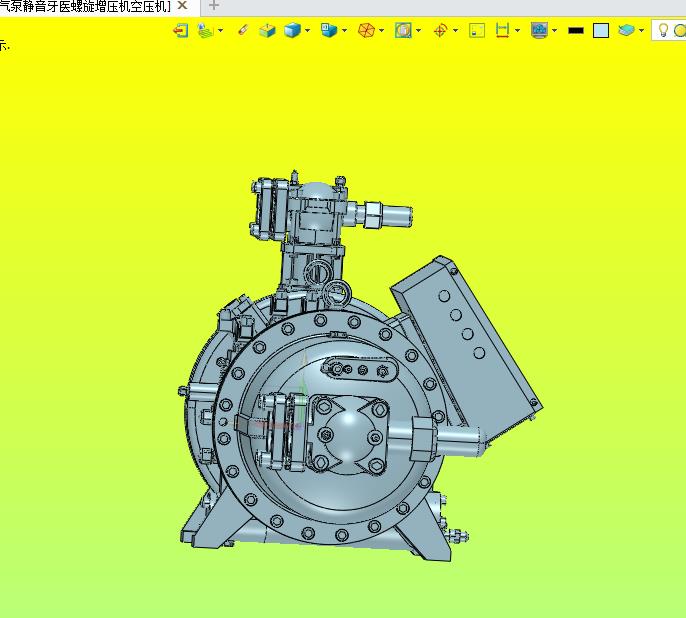
Task: Select the eraser pencil tool
Action: point(243,30)
